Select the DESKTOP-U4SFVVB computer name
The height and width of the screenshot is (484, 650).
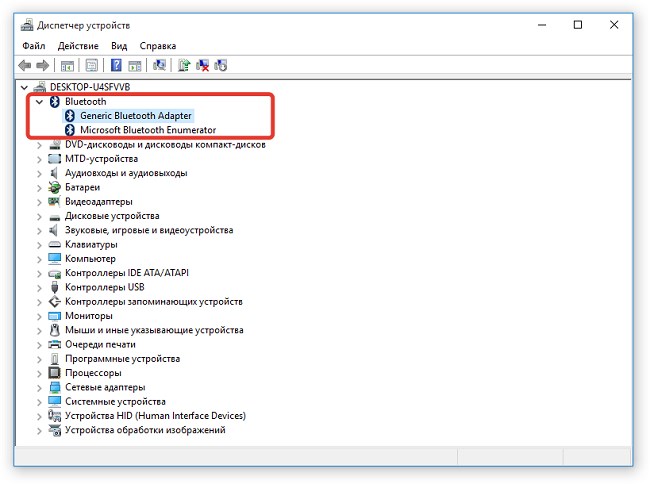[x=90, y=87]
